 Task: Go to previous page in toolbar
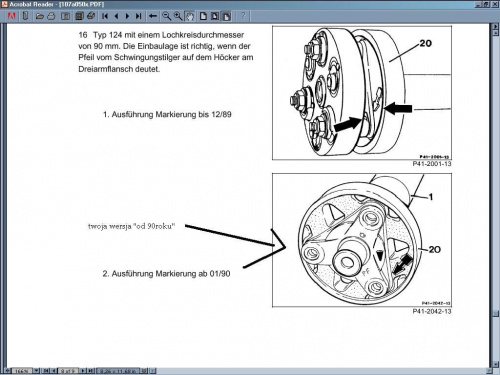point(116,16)
